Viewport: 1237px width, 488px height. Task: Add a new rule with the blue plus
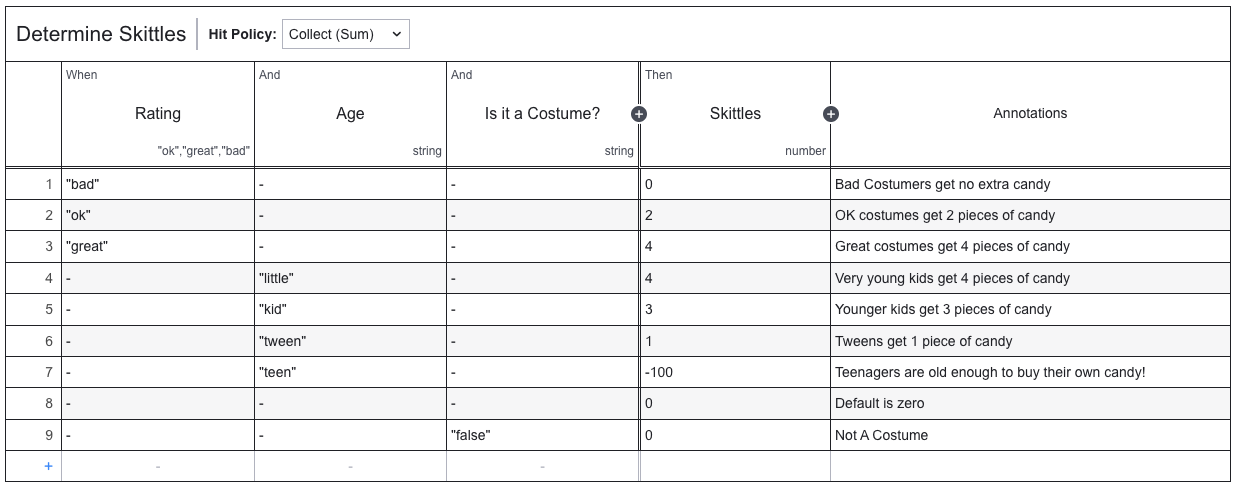tap(48, 466)
